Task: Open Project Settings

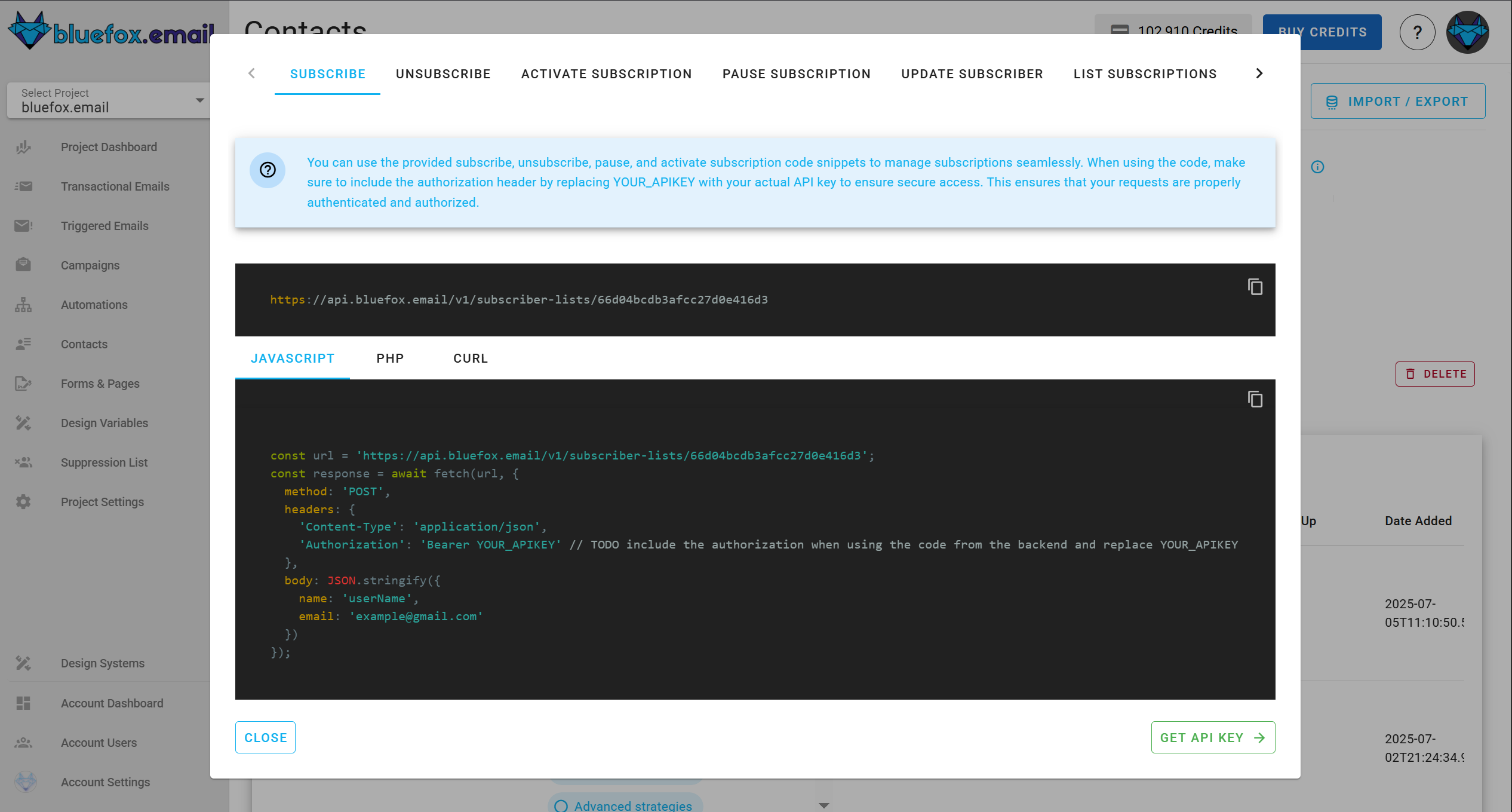Action: point(102,502)
